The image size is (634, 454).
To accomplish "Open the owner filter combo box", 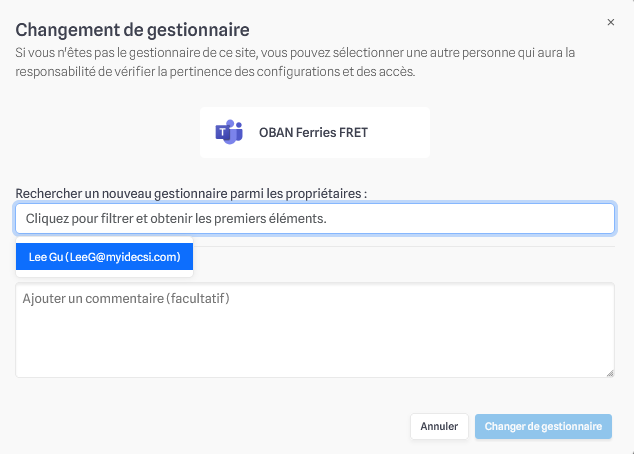I will point(315,218).
